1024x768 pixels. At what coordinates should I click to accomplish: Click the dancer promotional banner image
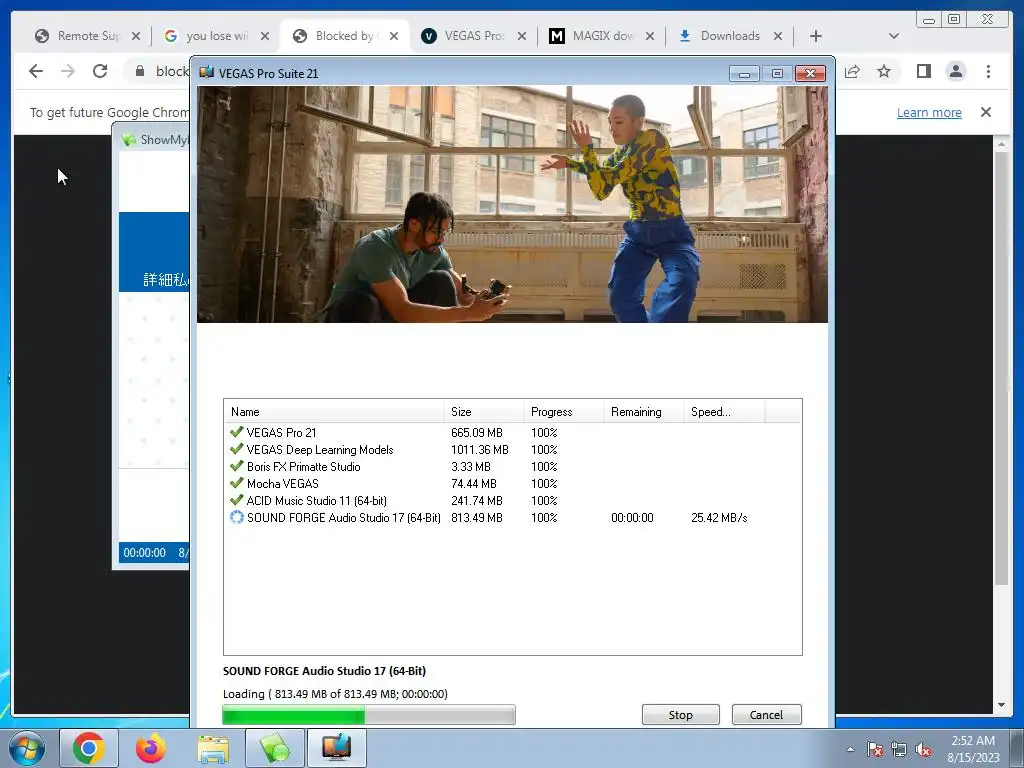coord(513,204)
